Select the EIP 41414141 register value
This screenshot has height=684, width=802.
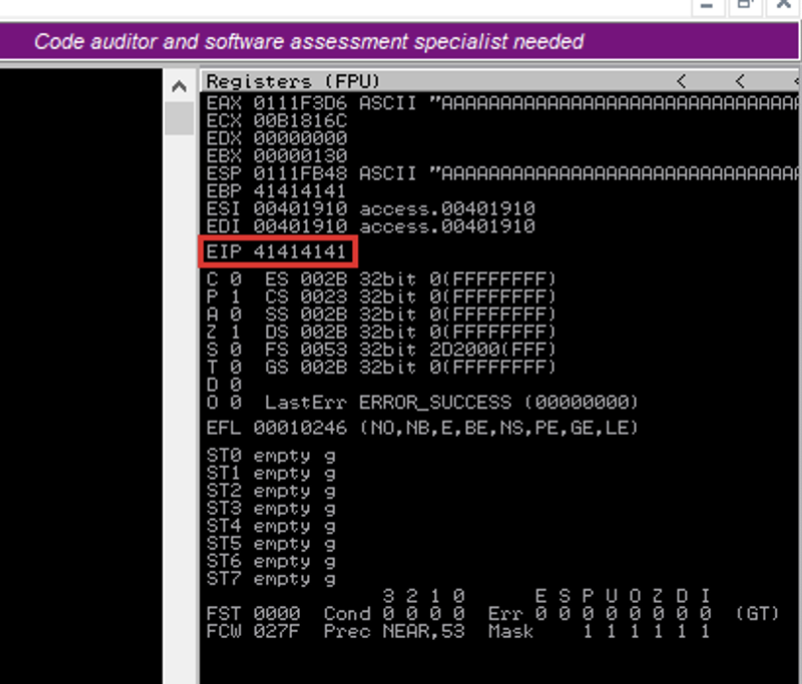(x=300, y=252)
